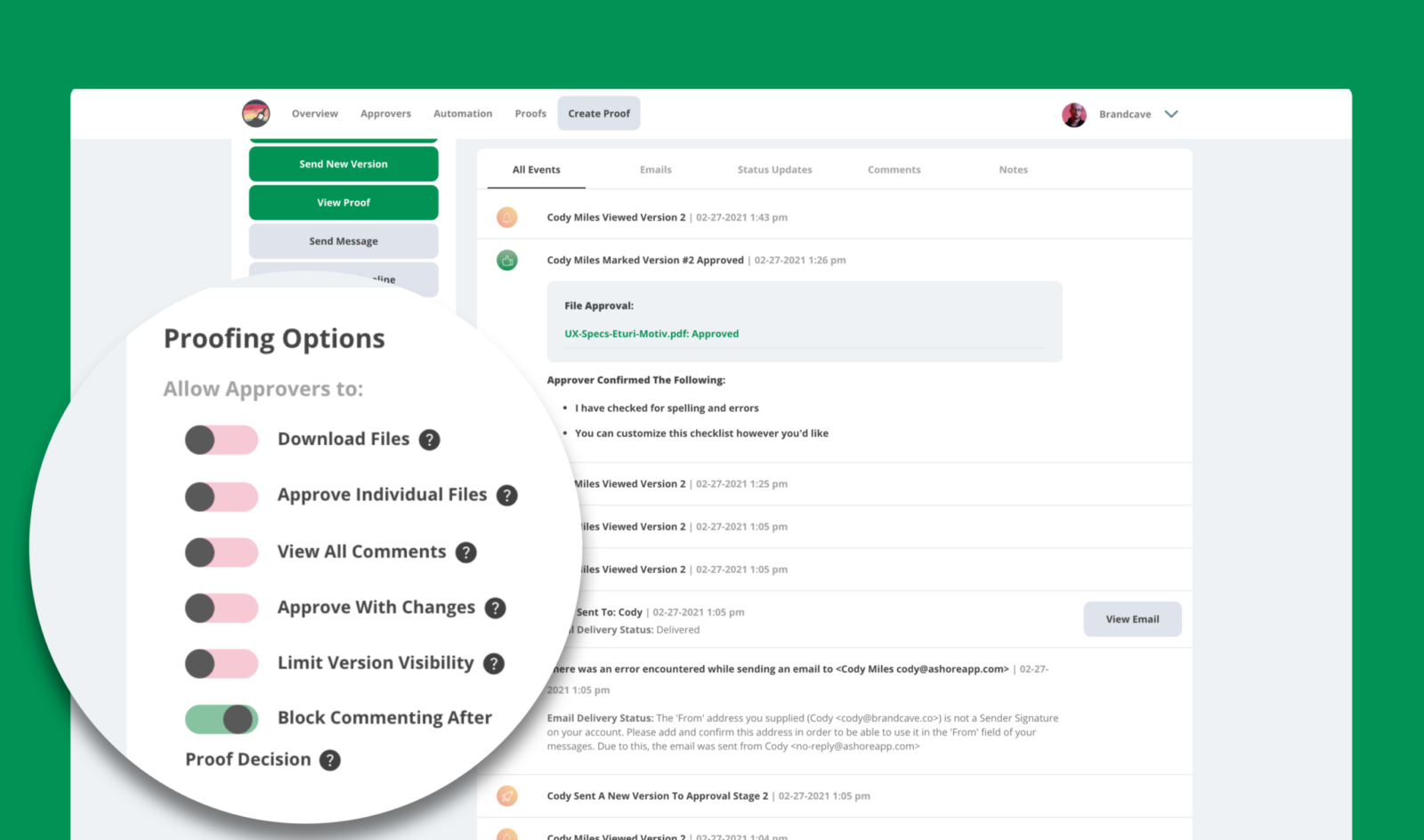Enable the Download Files toggle

click(221, 439)
